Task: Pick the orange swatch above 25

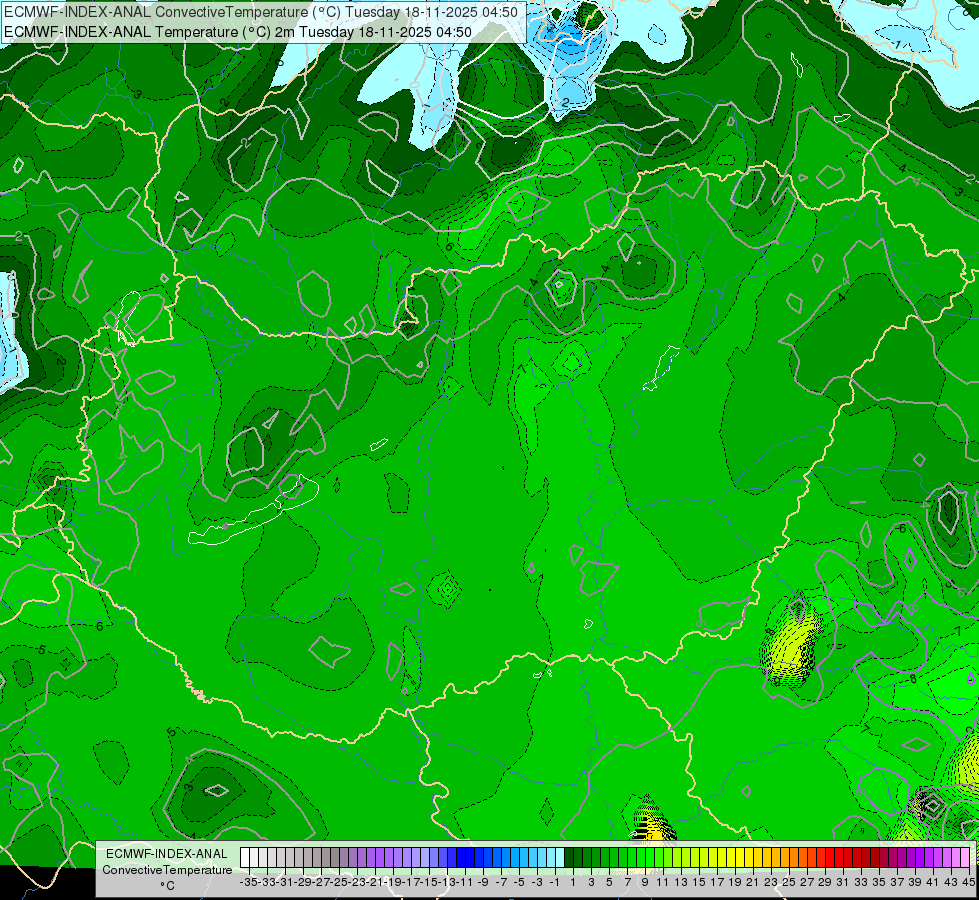Action: pos(785,858)
